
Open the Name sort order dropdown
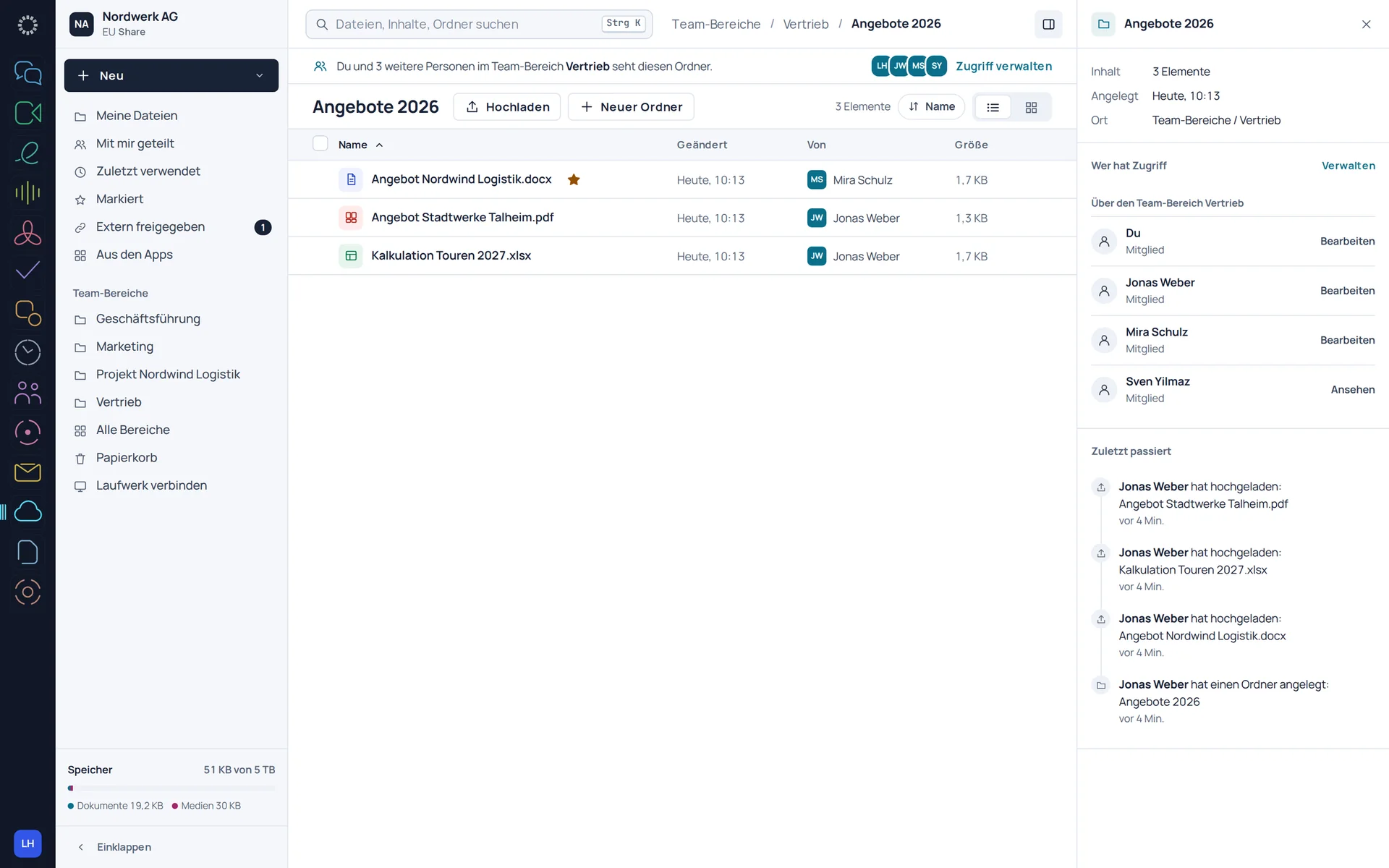click(931, 106)
